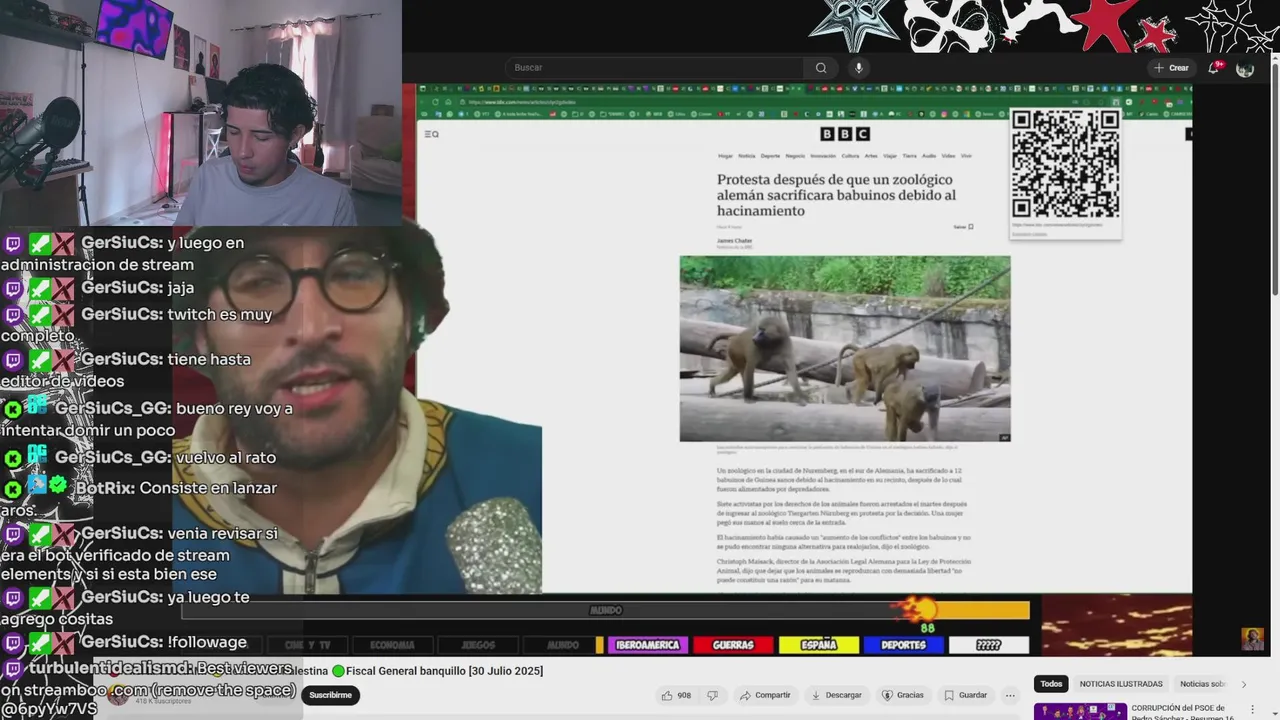Select the partially visible Noticias sob chip
1280x720 pixels.
[x=1203, y=684]
